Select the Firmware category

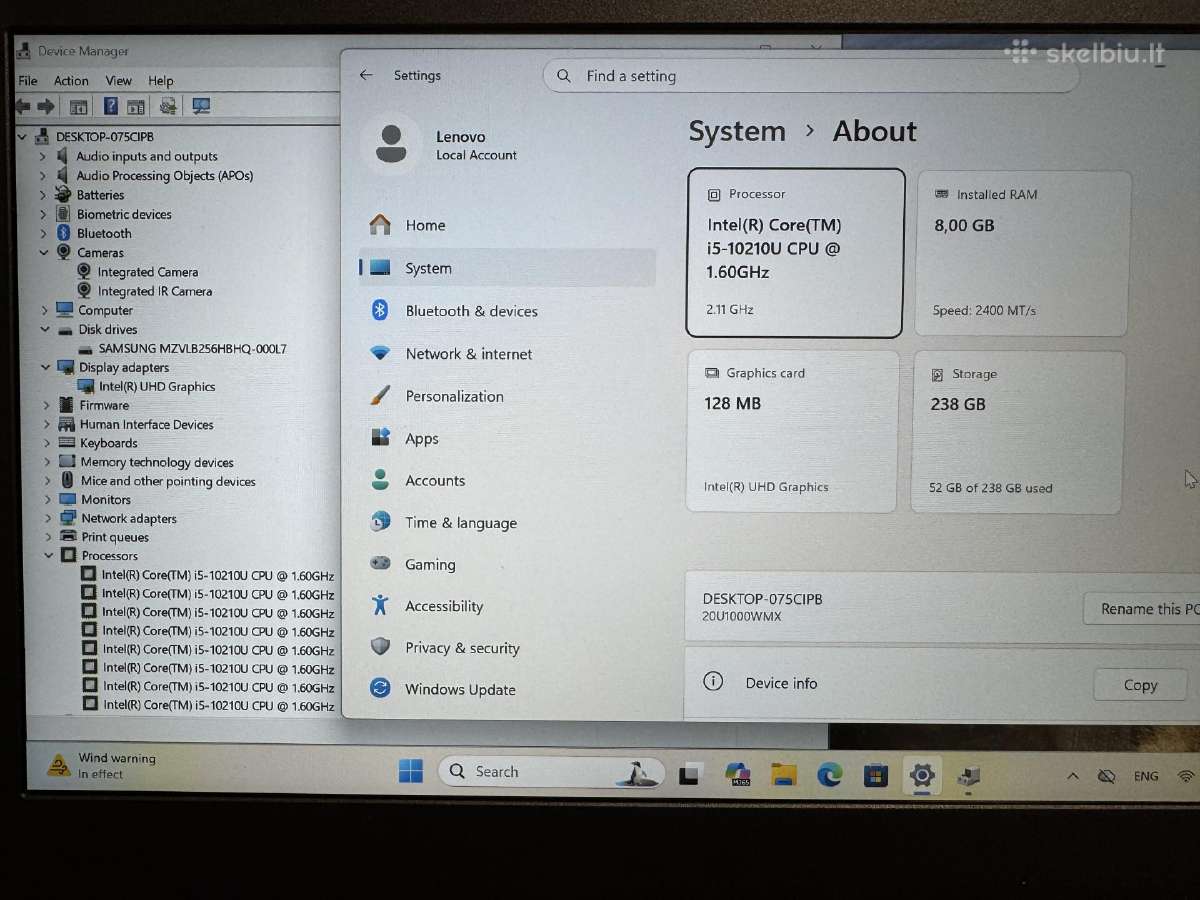click(x=104, y=405)
